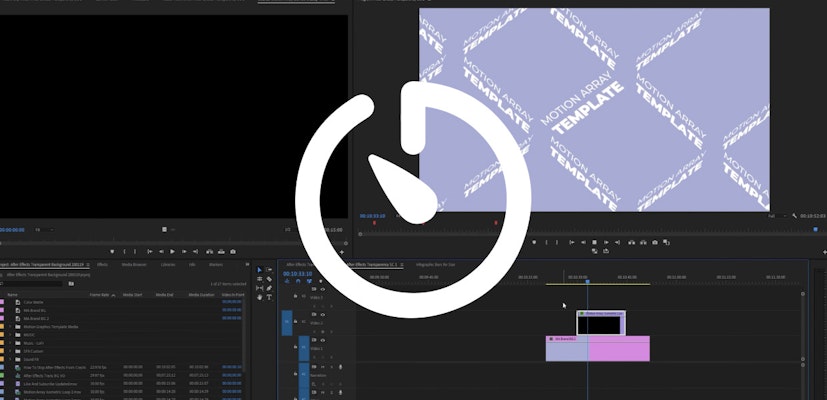Select the Slip tool
Viewport: 827px width, 400px height.
[259, 288]
